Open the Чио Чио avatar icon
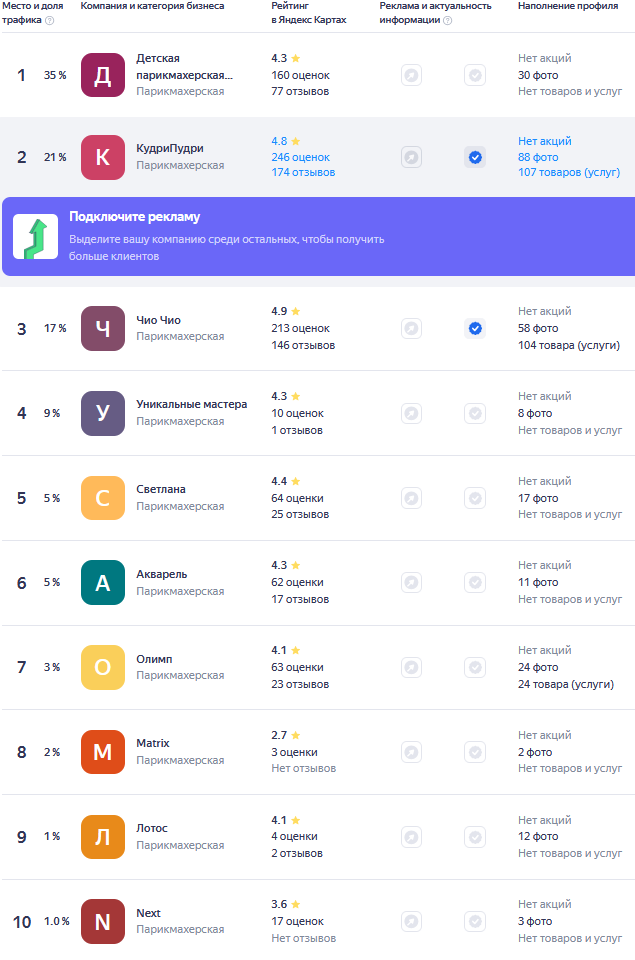Viewport: 635px width, 960px height. (x=103, y=329)
